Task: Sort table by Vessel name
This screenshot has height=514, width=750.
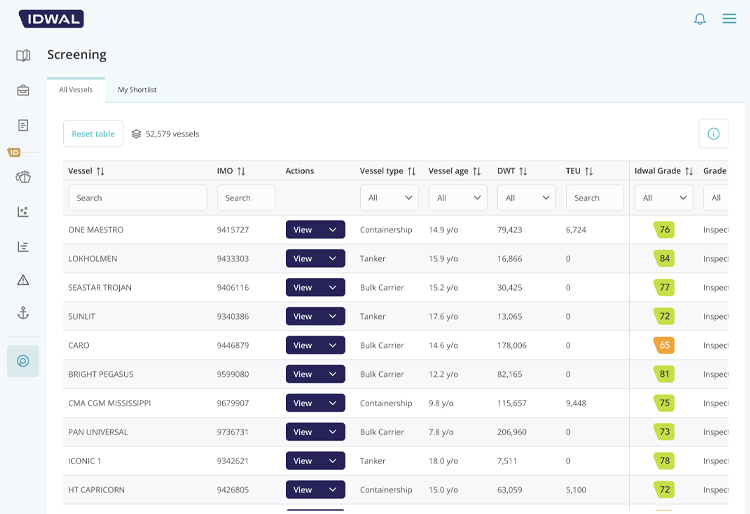Action: click(x=100, y=172)
